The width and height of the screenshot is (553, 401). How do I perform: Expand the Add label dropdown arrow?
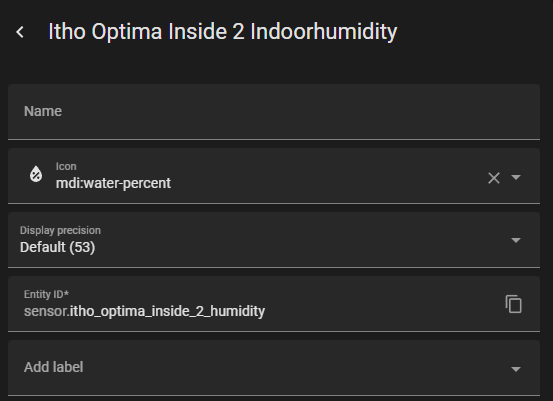tap(516, 369)
